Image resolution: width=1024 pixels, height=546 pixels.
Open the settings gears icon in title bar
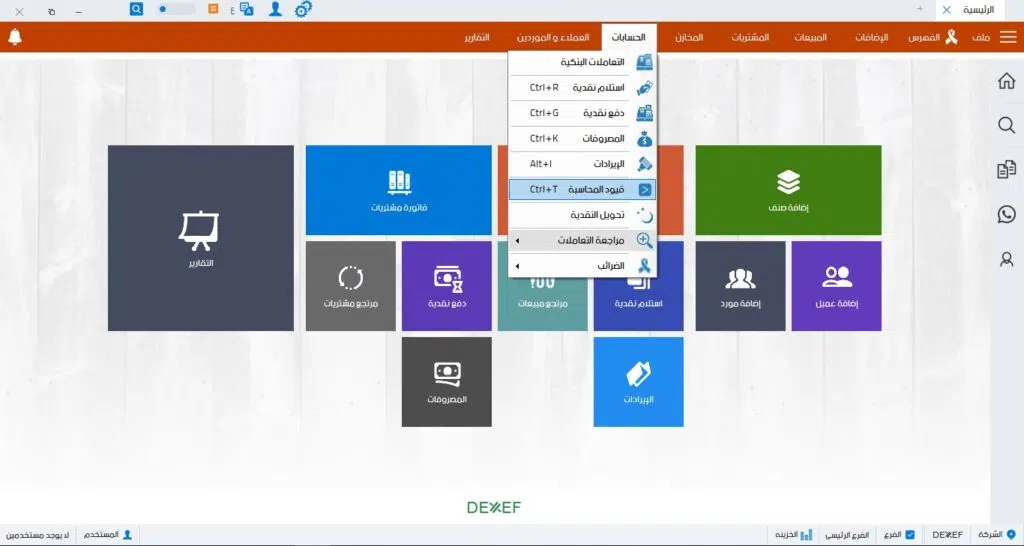coord(303,9)
